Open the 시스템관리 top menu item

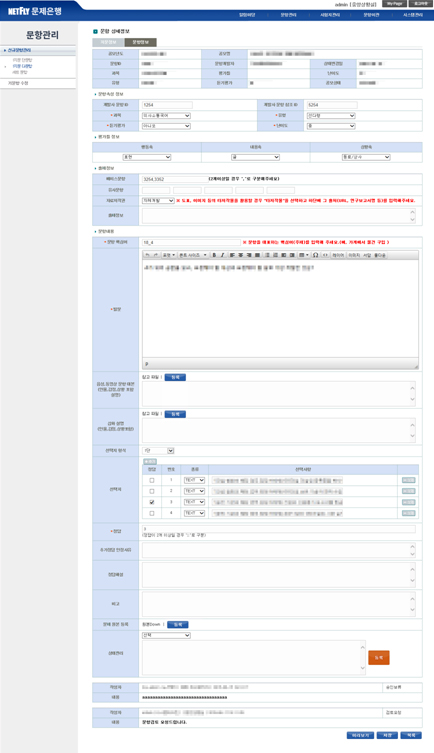412,15
